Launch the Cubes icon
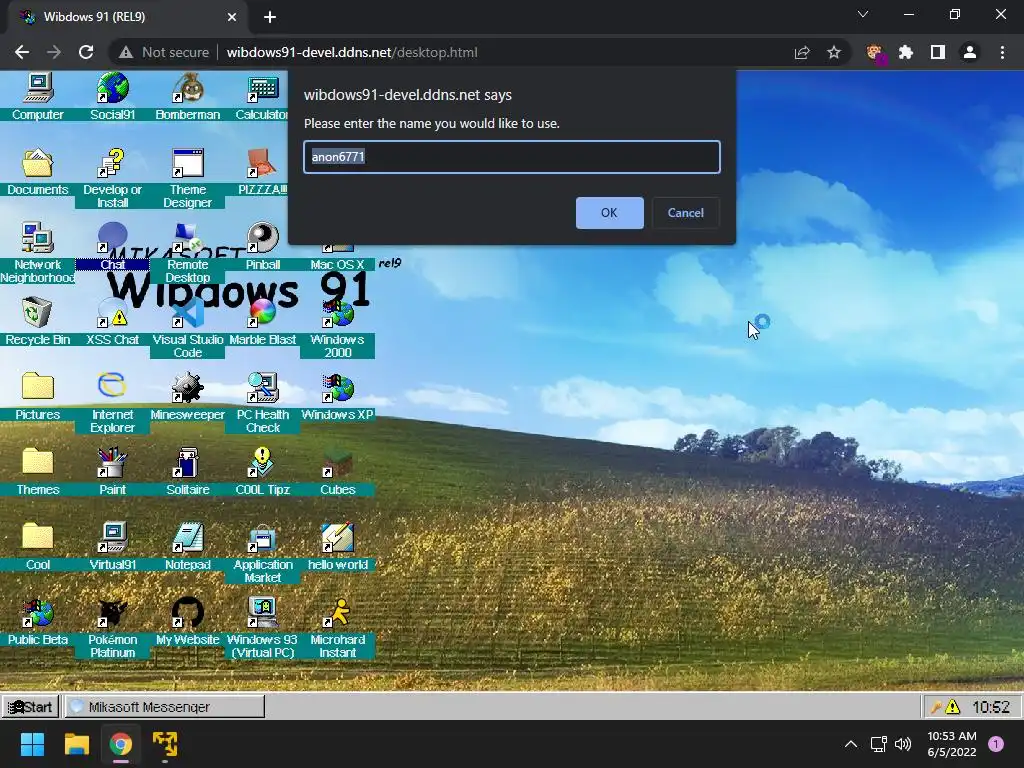This screenshot has width=1024, height=768. click(338, 462)
